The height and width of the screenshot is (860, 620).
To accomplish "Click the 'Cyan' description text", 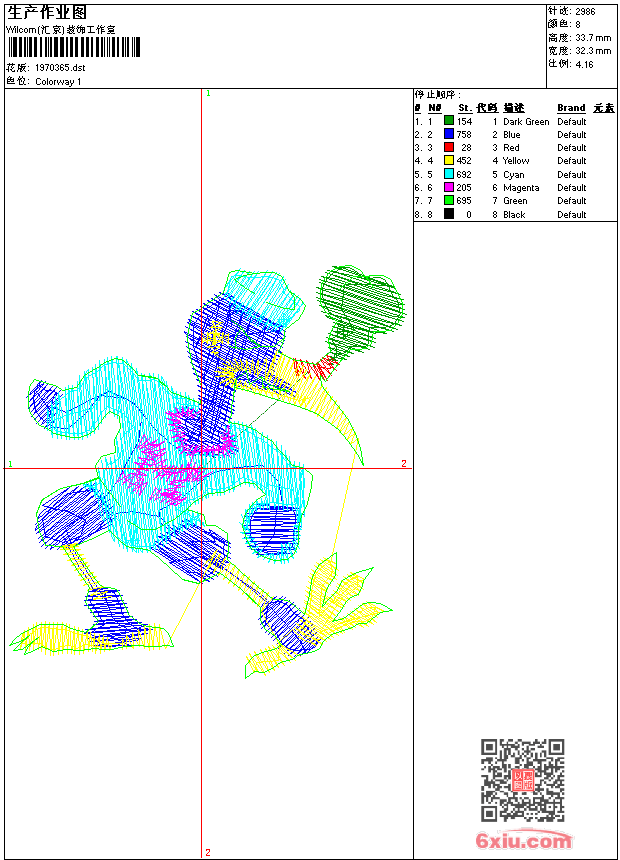I will click(x=514, y=174).
